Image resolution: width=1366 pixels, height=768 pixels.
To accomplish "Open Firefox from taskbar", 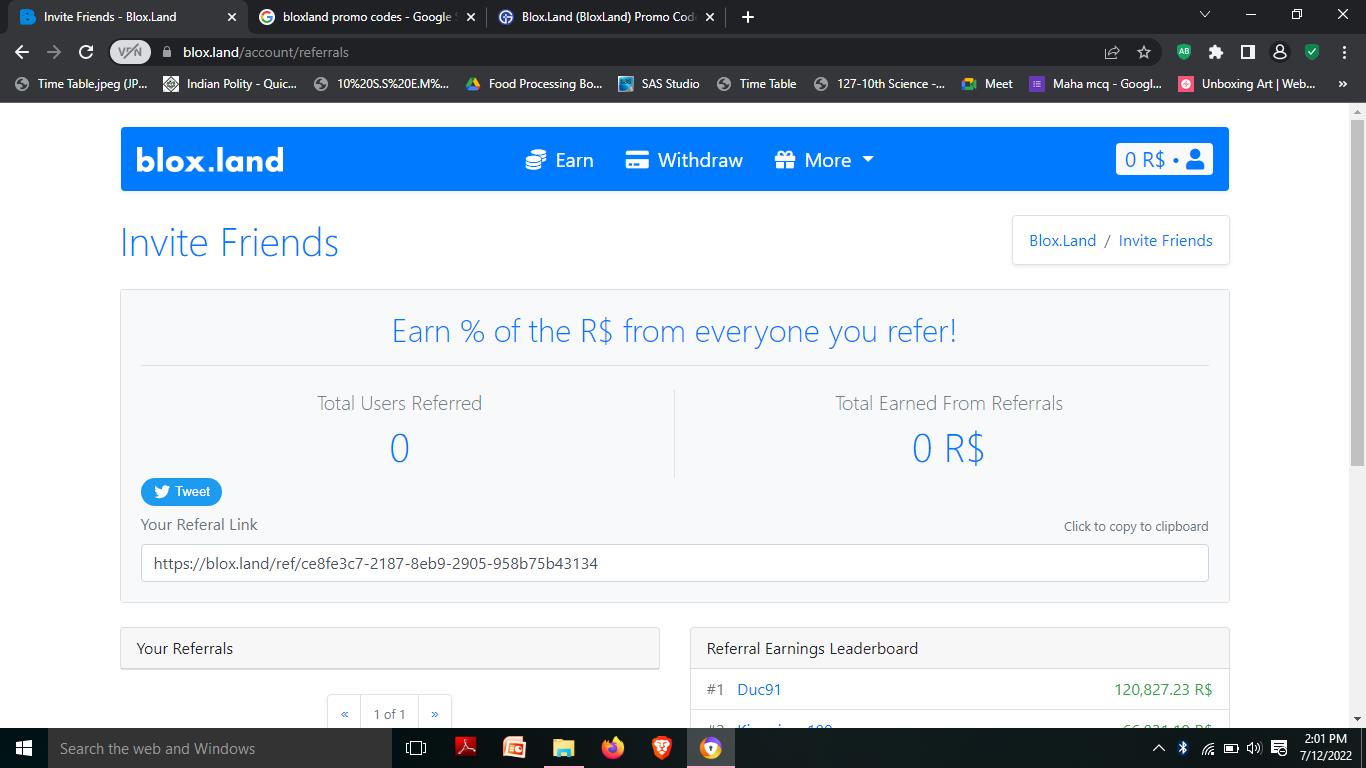I will click(612, 748).
